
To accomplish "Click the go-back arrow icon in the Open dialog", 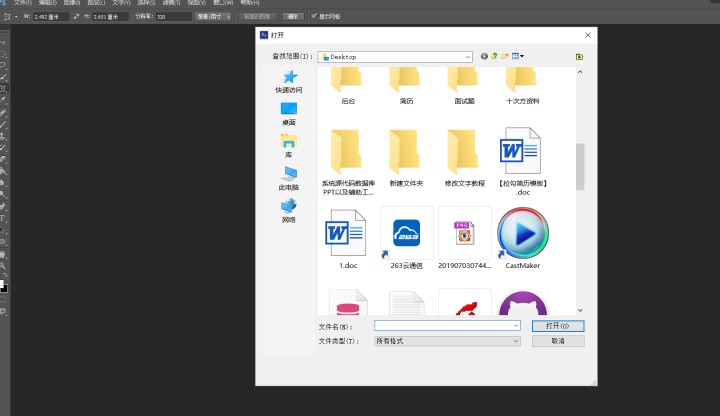I will [x=484, y=56].
